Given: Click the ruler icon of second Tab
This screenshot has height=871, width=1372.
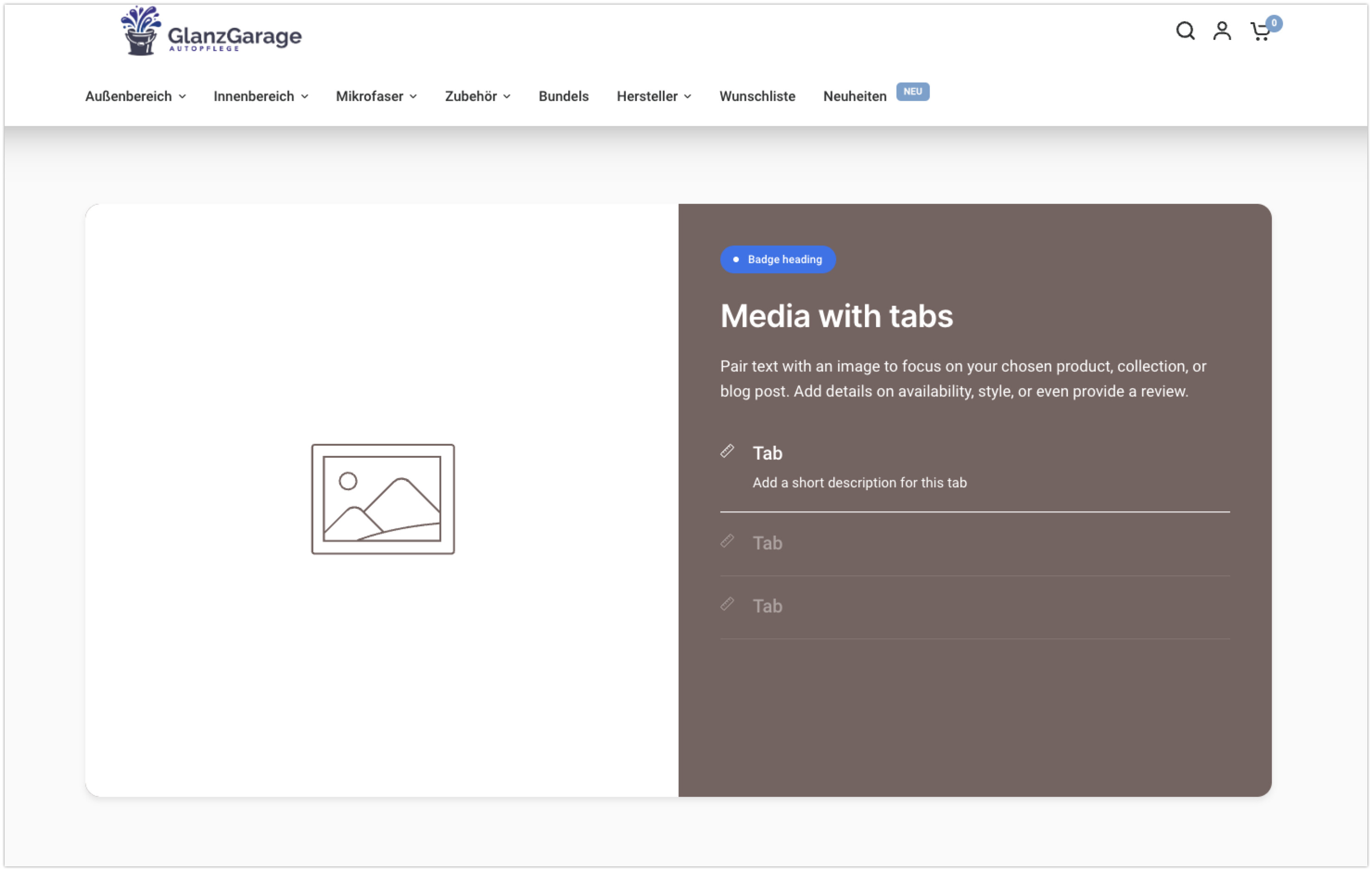Looking at the screenshot, I should point(727,541).
